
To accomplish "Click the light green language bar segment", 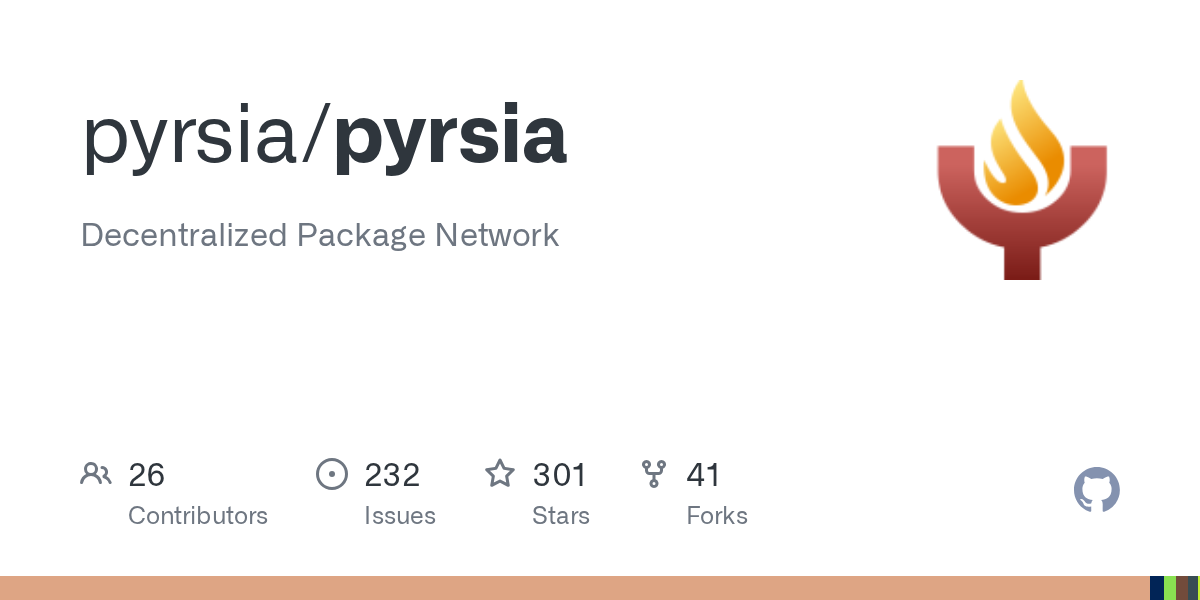I will pos(1170,588).
